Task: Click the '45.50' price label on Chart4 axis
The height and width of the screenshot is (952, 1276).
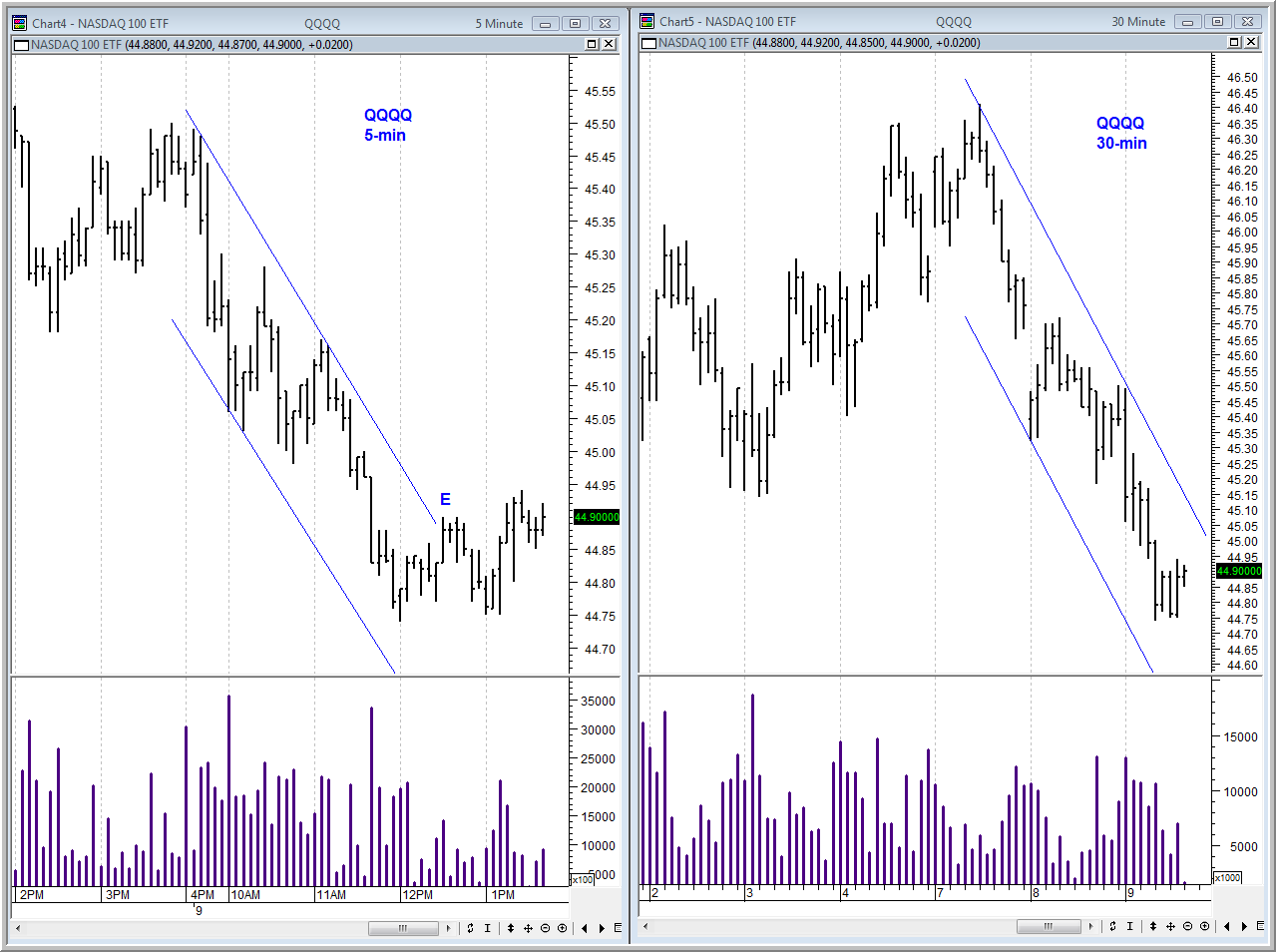Action: (x=600, y=125)
